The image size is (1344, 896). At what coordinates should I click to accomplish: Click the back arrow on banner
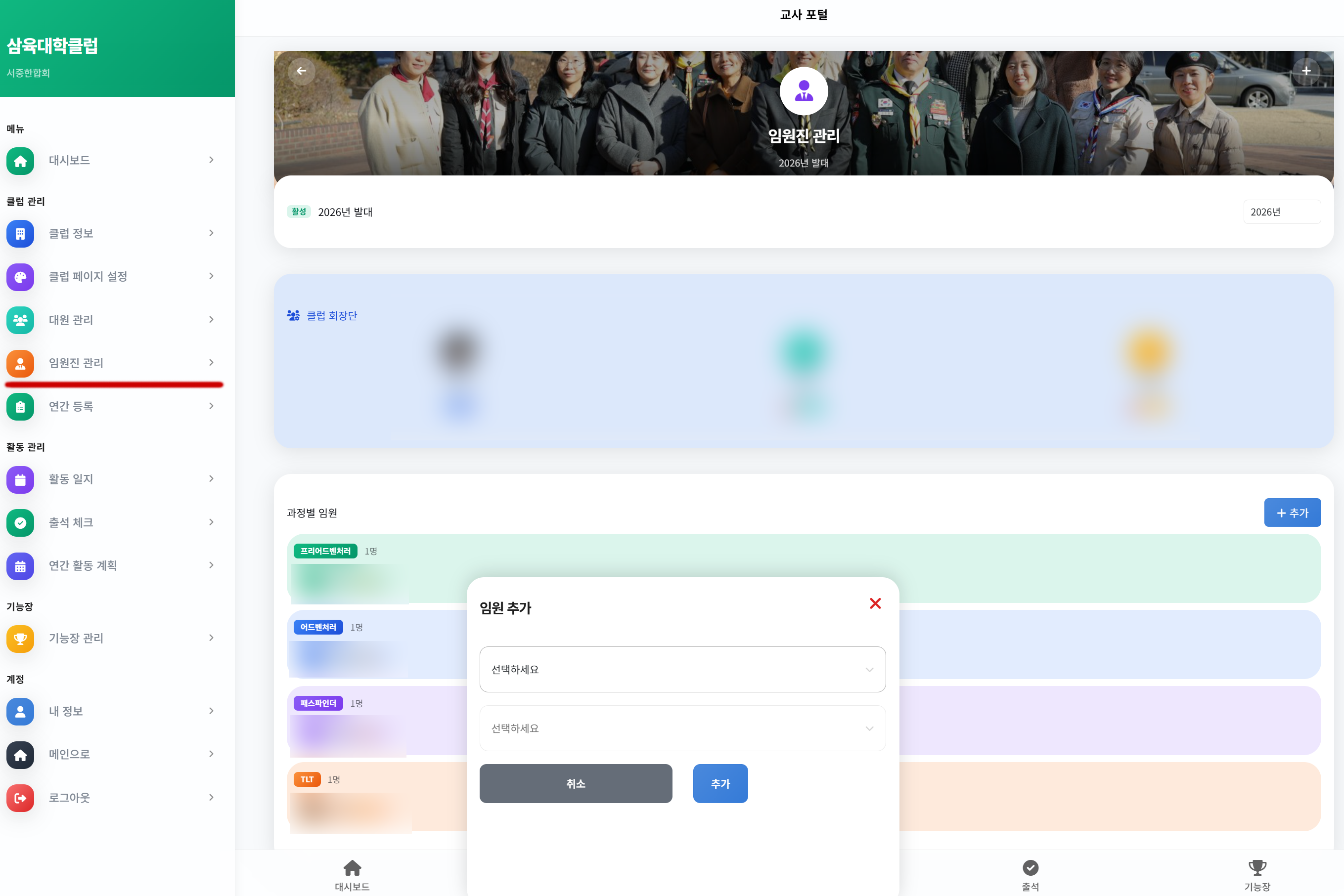point(301,71)
